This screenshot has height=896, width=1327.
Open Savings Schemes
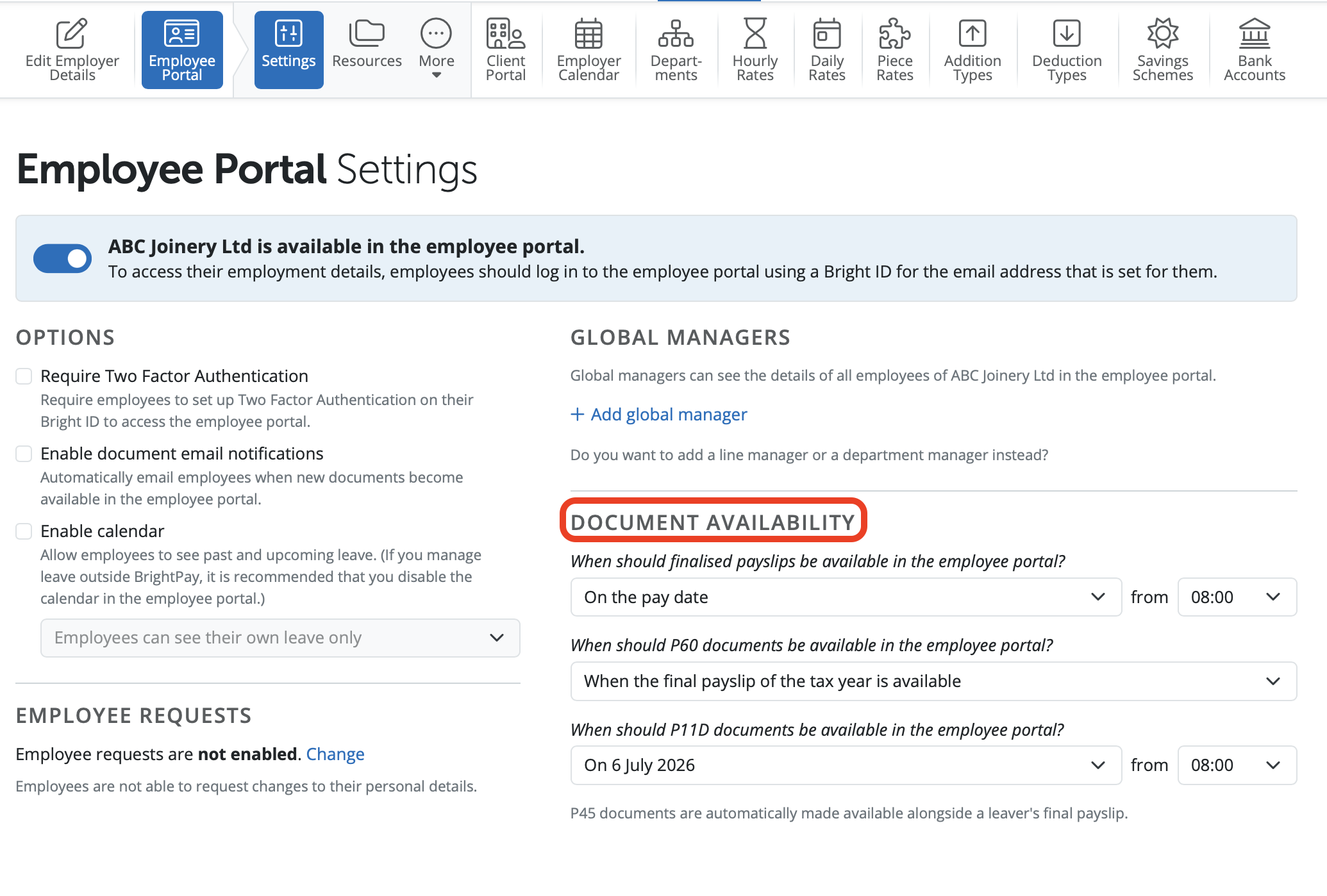(x=1162, y=50)
